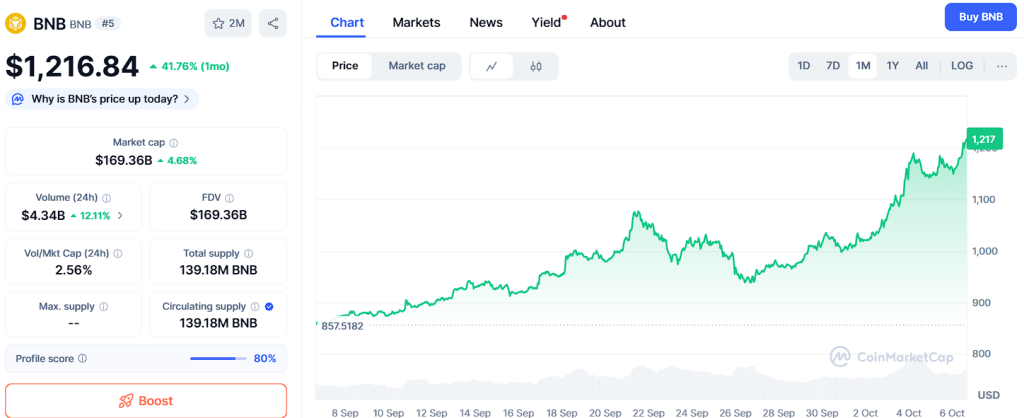The image size is (1024, 418).
Task: Expand "Why is BNB's price up today?"
Action: pyautogui.click(x=102, y=99)
